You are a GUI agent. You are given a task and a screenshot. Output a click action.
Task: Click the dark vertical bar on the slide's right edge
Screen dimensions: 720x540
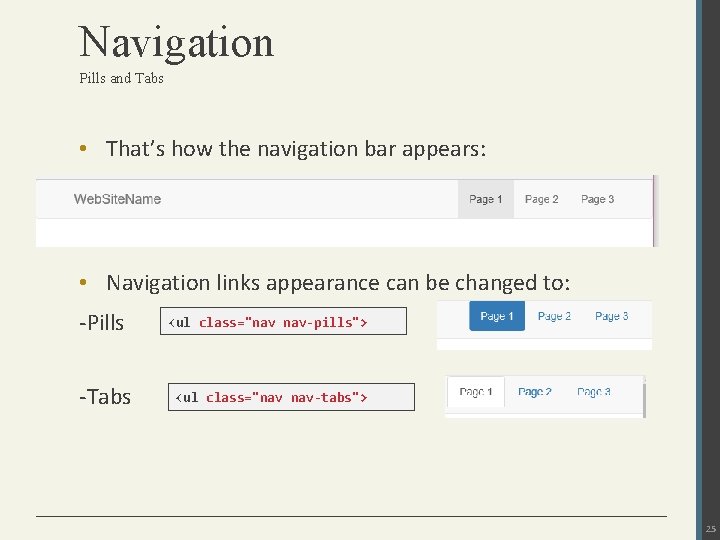pos(708,250)
